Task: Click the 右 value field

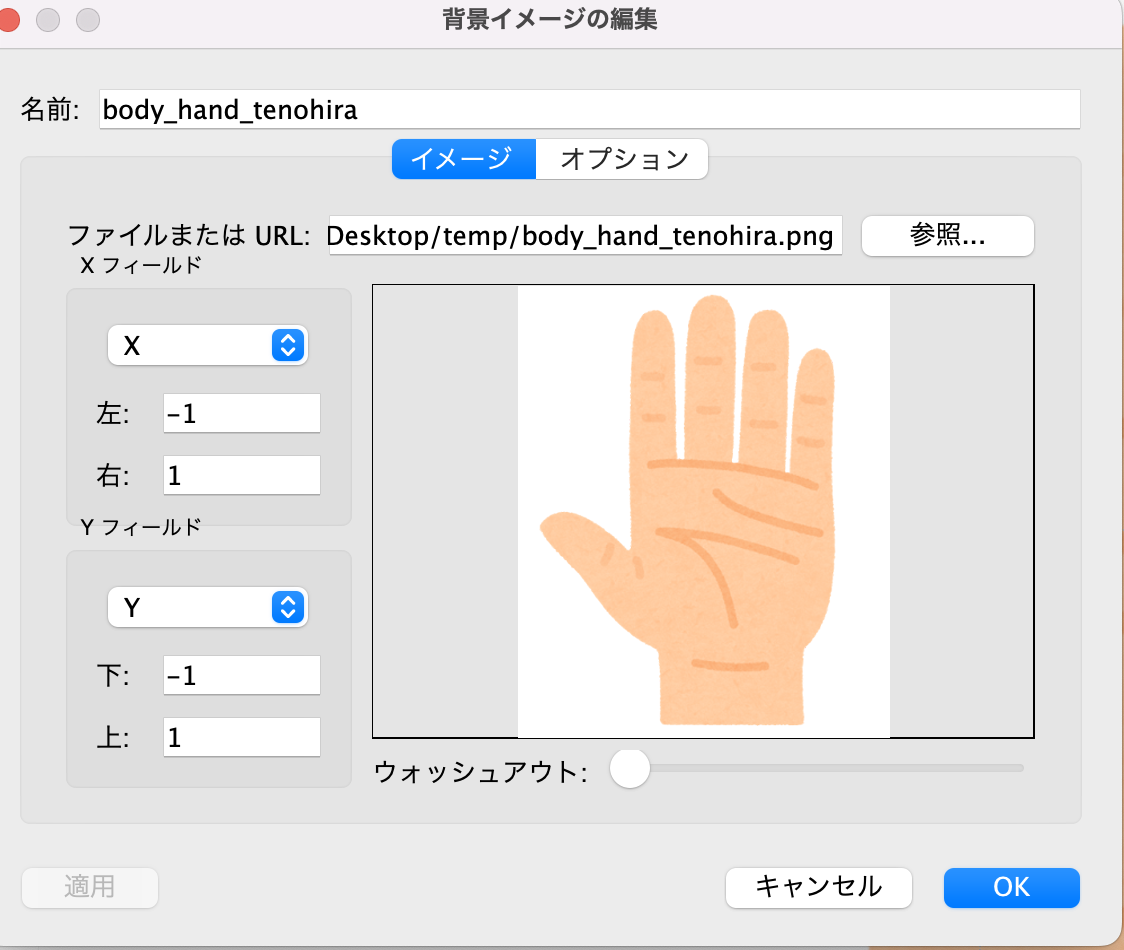Action: [242, 475]
